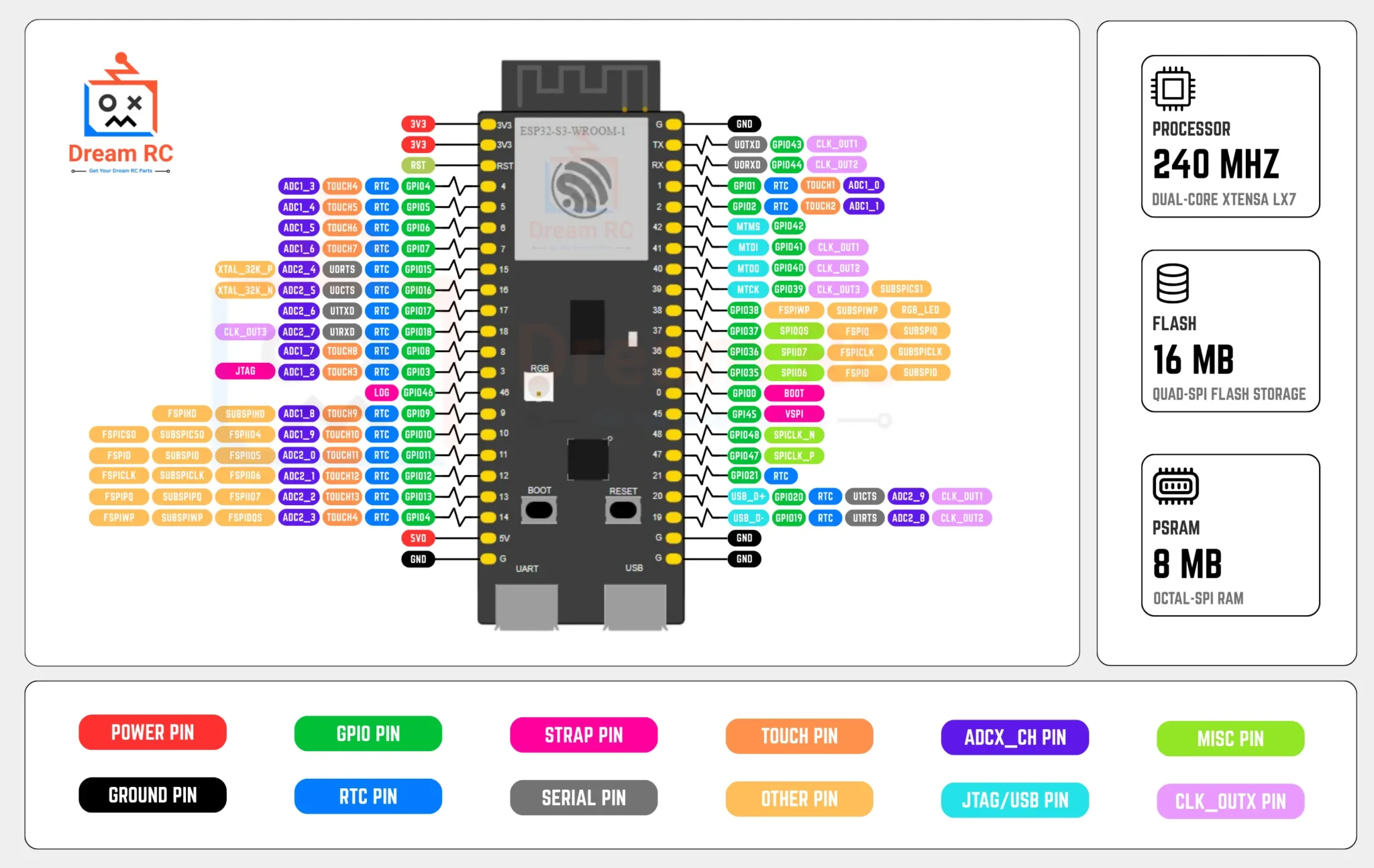Click the RST pin label

[418, 165]
